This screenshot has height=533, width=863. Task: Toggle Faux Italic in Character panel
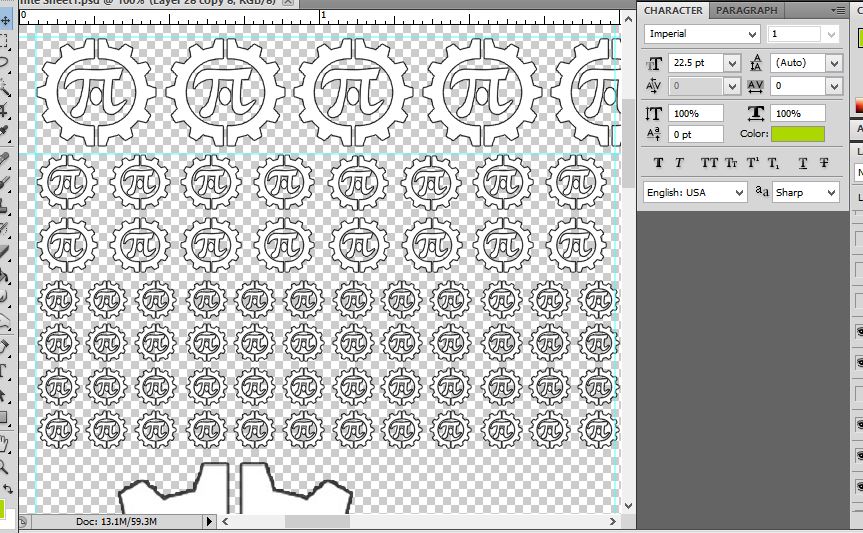(x=680, y=162)
